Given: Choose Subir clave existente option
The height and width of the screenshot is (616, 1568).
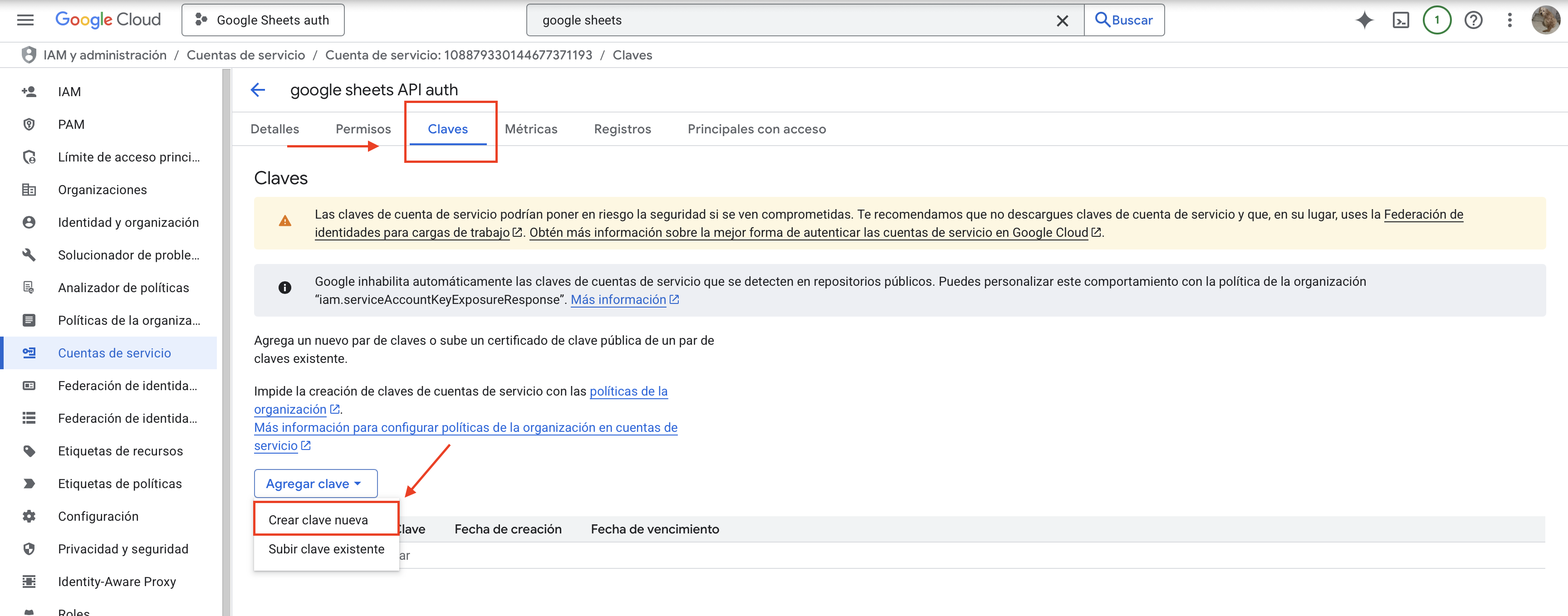Looking at the screenshot, I should 326,549.
